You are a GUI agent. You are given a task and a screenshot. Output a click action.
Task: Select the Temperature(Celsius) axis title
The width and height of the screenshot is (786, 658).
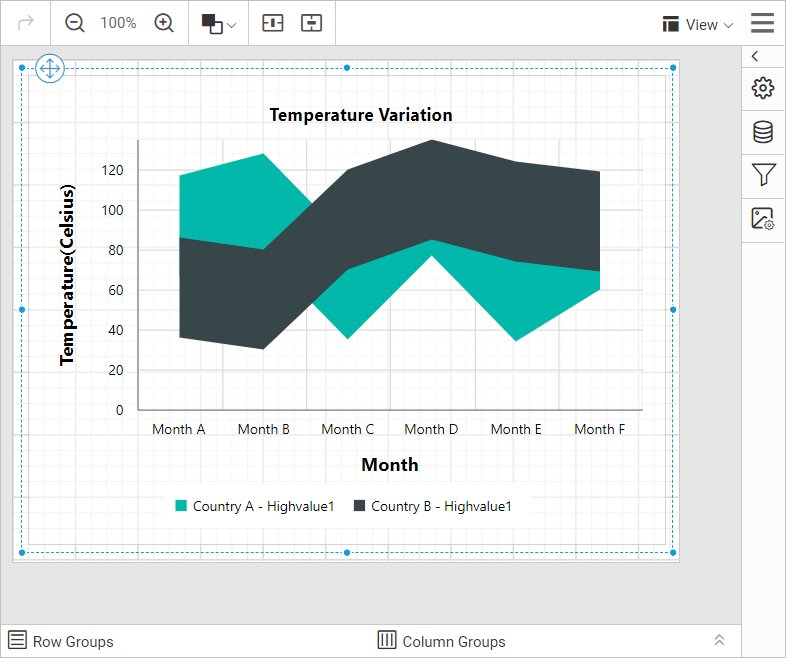(67, 275)
